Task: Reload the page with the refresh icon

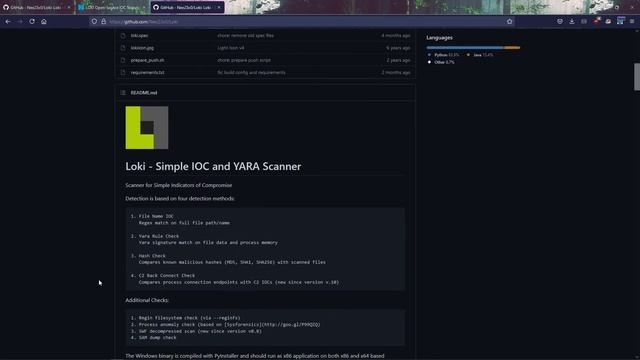Action: coord(32,21)
